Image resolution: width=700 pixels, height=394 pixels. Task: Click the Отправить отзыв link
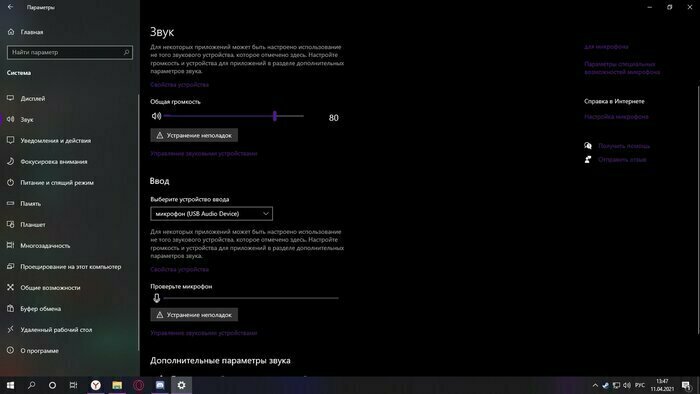622,159
